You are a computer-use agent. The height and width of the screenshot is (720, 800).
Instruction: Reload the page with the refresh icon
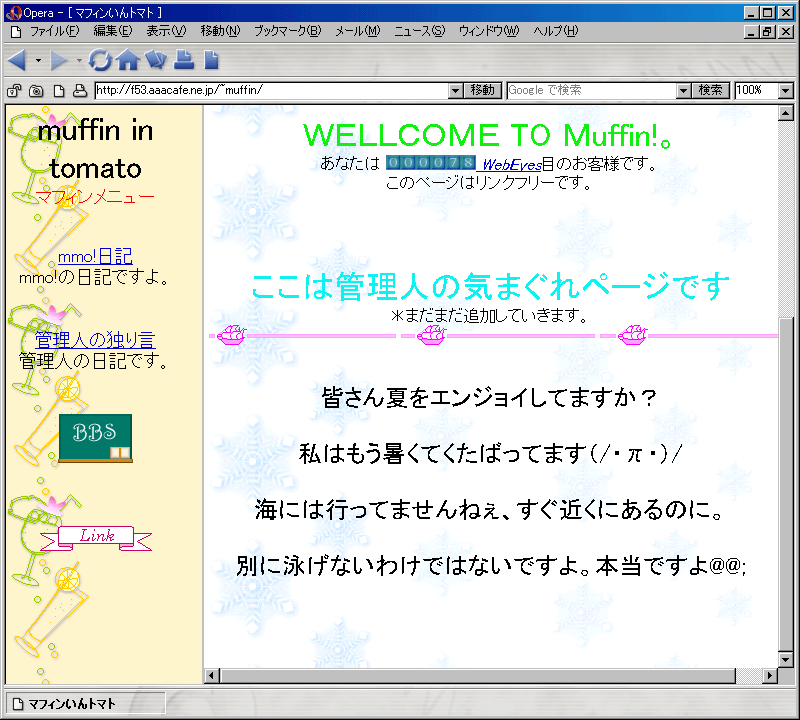tap(100, 60)
